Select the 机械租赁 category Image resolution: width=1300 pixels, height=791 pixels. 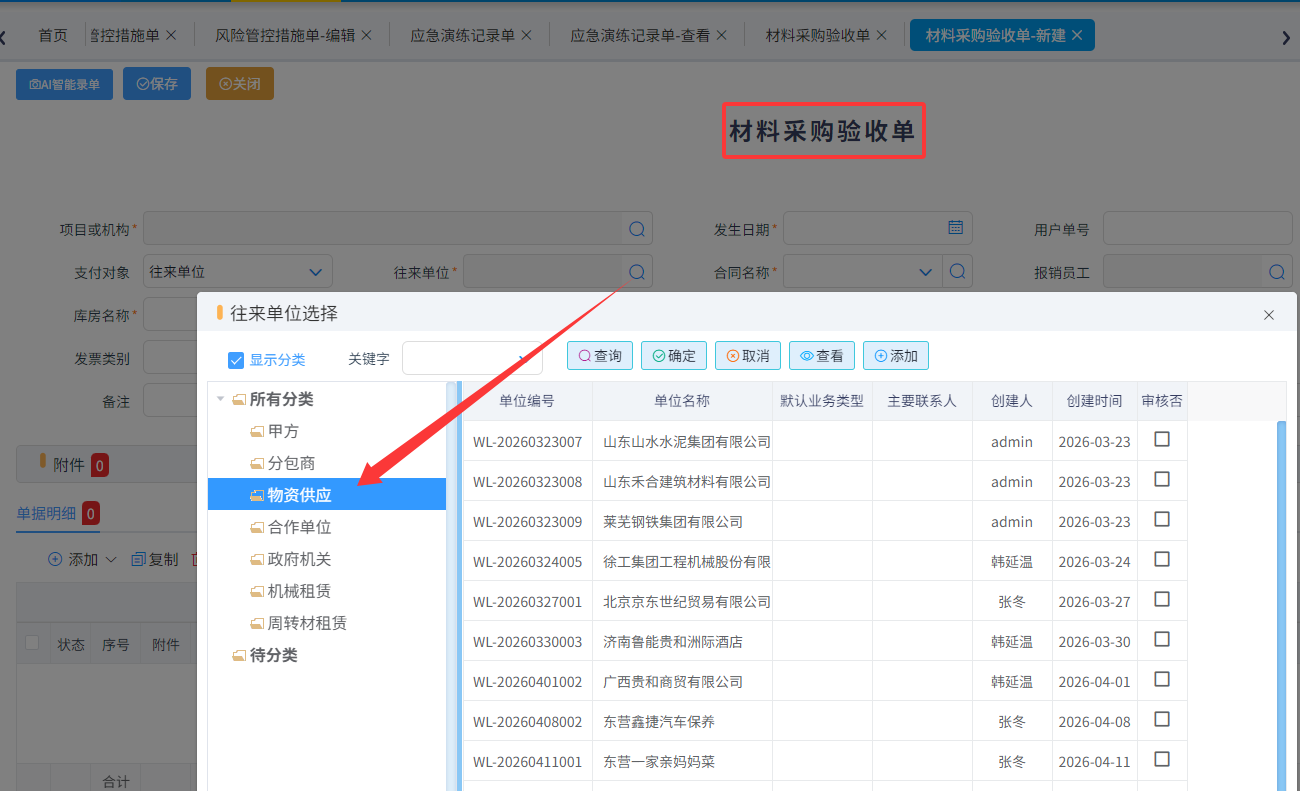point(299,591)
